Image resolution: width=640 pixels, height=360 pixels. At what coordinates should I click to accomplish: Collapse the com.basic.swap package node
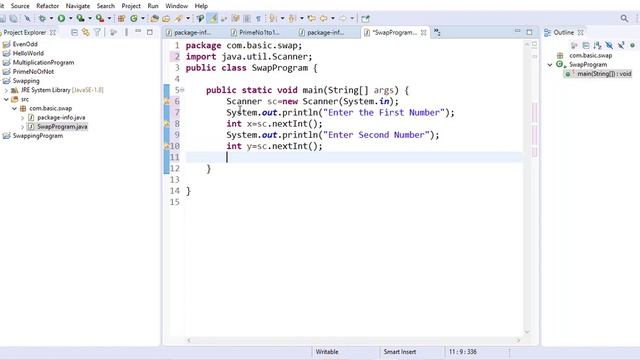click(x=14, y=109)
